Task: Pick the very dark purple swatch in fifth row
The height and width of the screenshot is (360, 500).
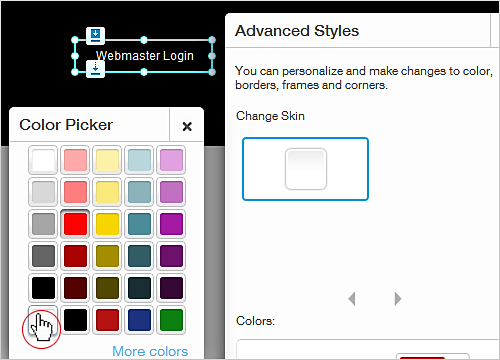Action: 171,288
